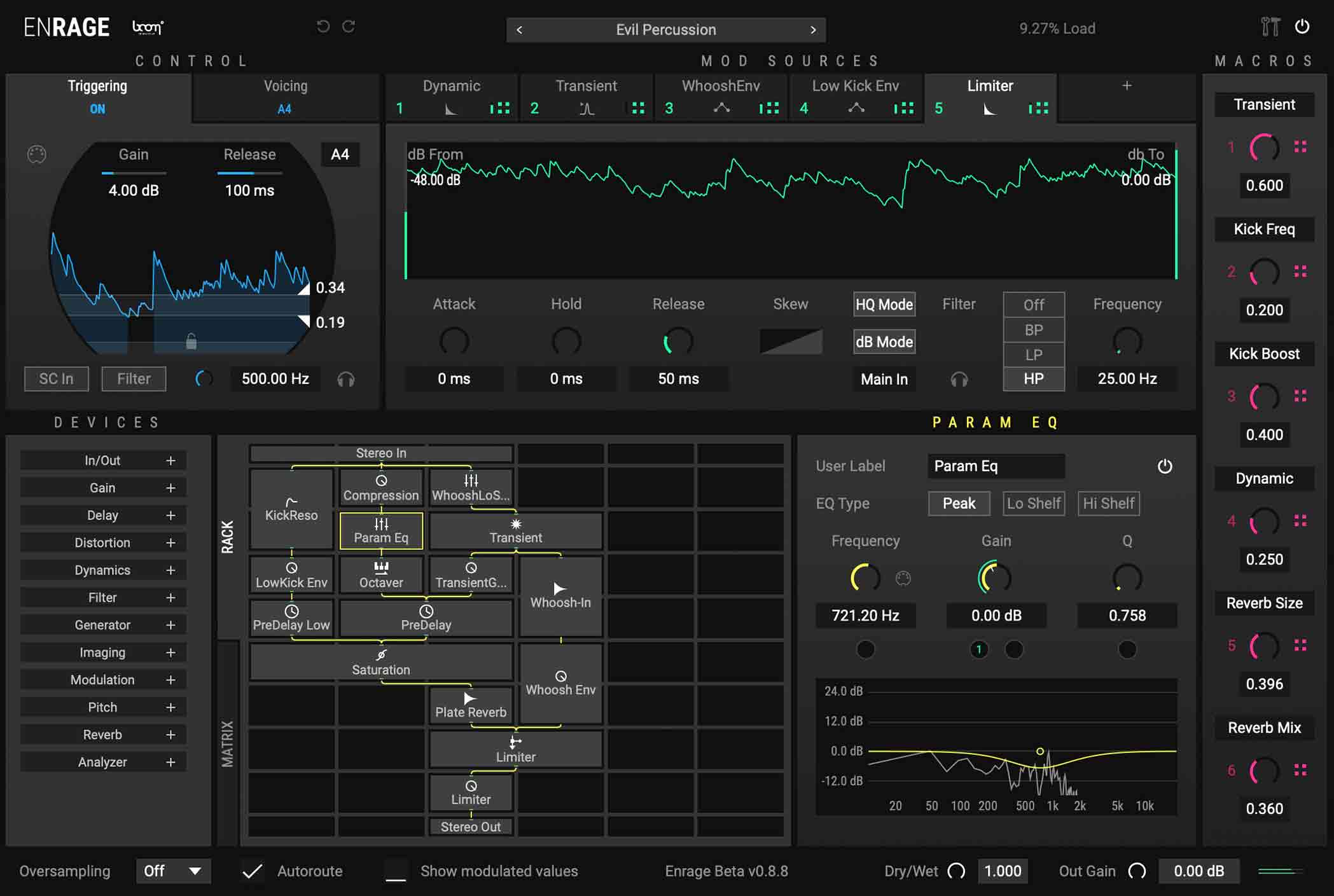Select the Lo Shelf EQ type
The width and height of the screenshot is (1334, 896).
tap(1033, 504)
